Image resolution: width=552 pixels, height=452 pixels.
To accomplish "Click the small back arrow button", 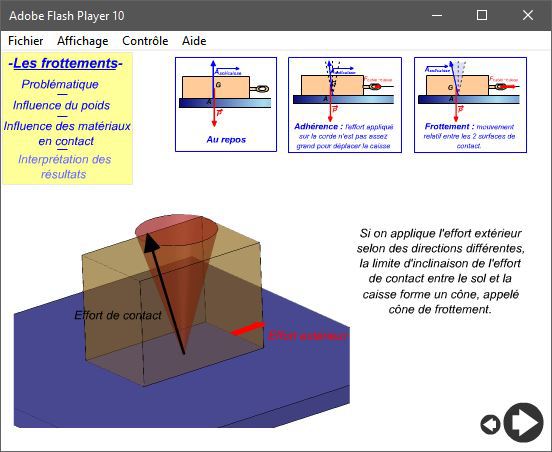I will coord(490,424).
